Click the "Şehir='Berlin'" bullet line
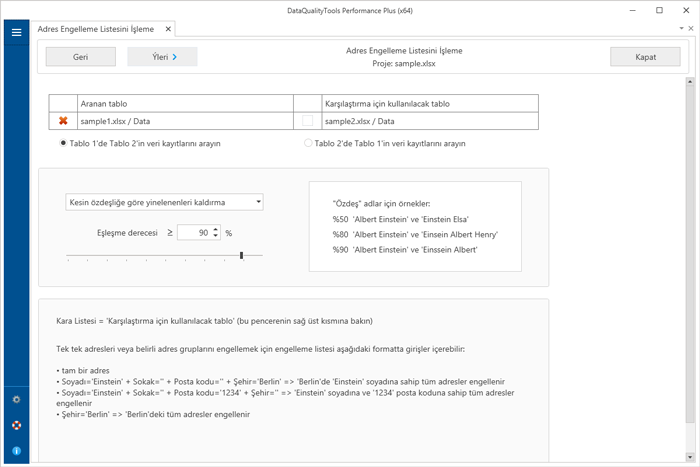This screenshot has width=700, height=467. 153,414
